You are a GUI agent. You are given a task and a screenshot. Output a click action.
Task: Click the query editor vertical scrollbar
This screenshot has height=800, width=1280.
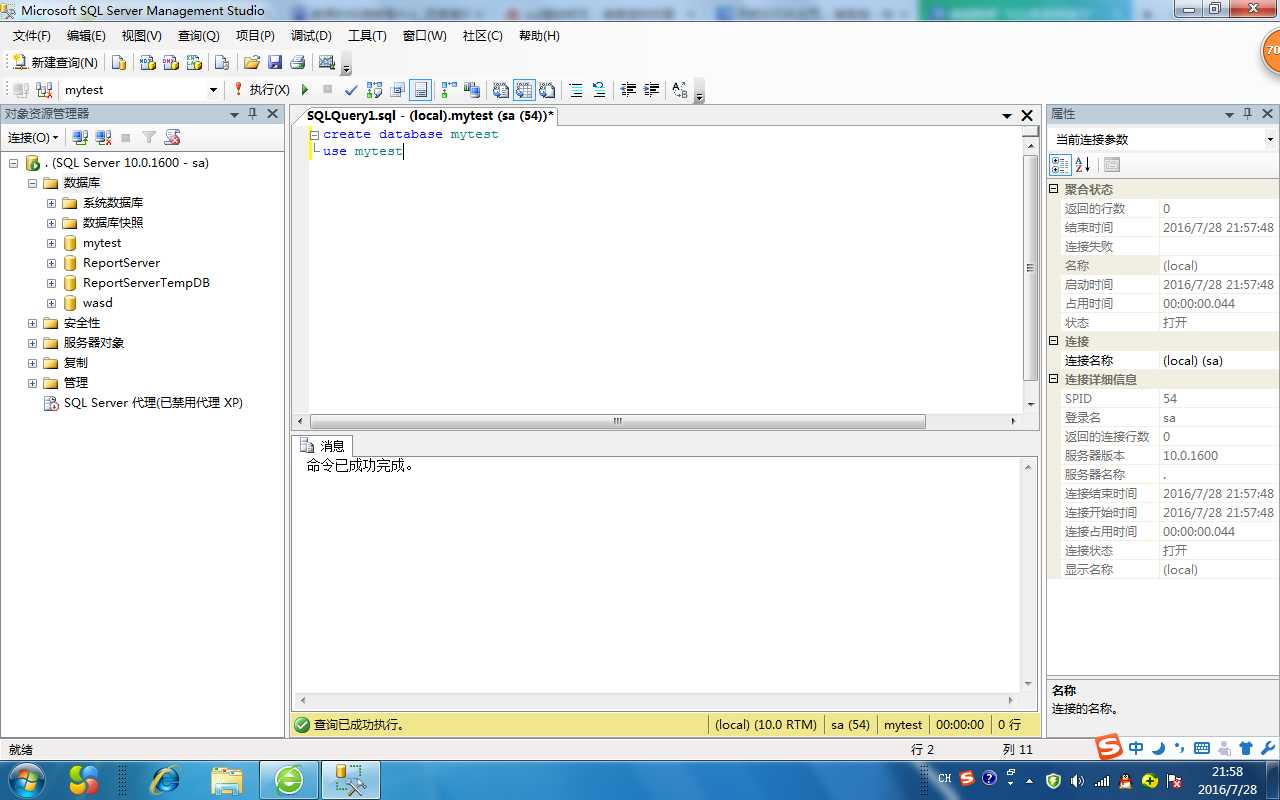coord(1031,267)
